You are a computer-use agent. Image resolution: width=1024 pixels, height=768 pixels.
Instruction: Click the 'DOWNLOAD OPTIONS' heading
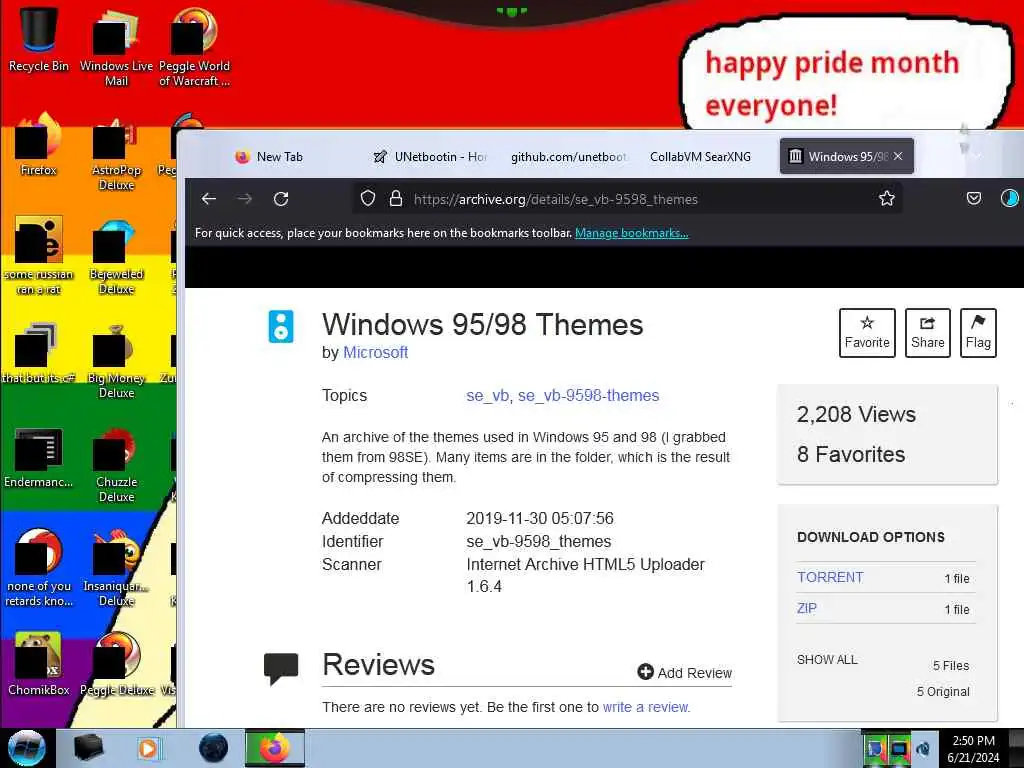point(871,537)
